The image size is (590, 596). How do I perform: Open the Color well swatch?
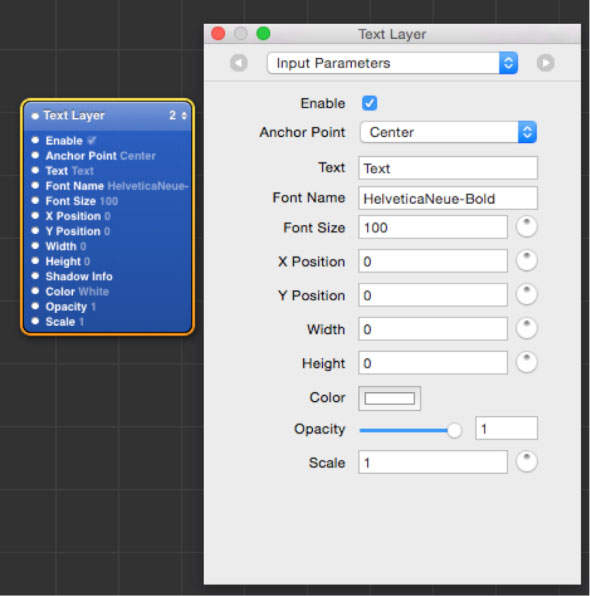tap(389, 398)
